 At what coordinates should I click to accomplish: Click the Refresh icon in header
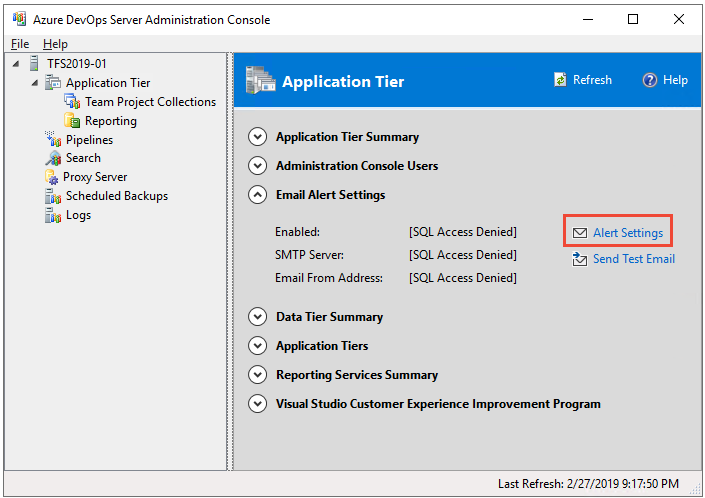560,80
